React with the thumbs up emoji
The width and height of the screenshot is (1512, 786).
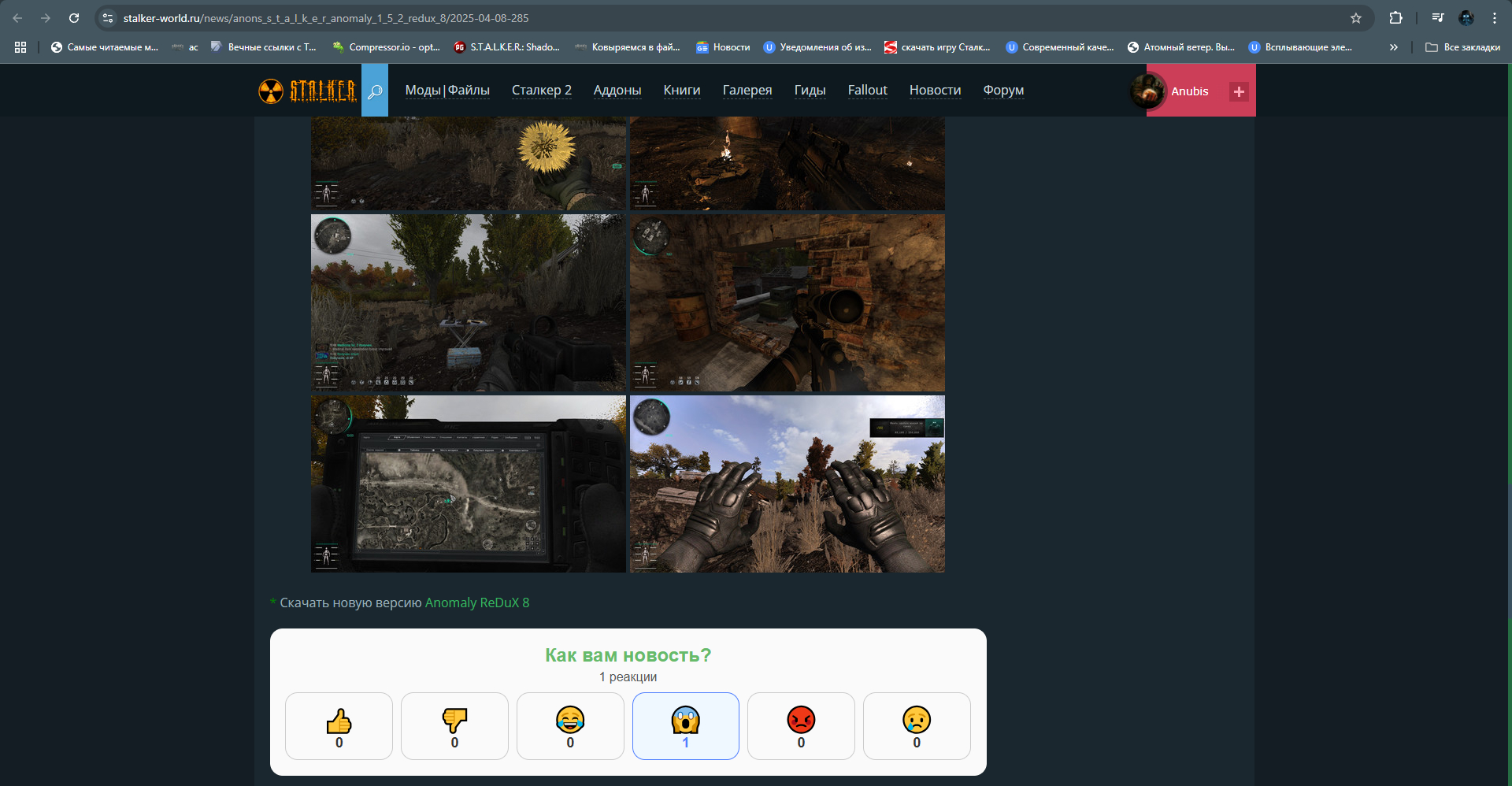tap(339, 726)
